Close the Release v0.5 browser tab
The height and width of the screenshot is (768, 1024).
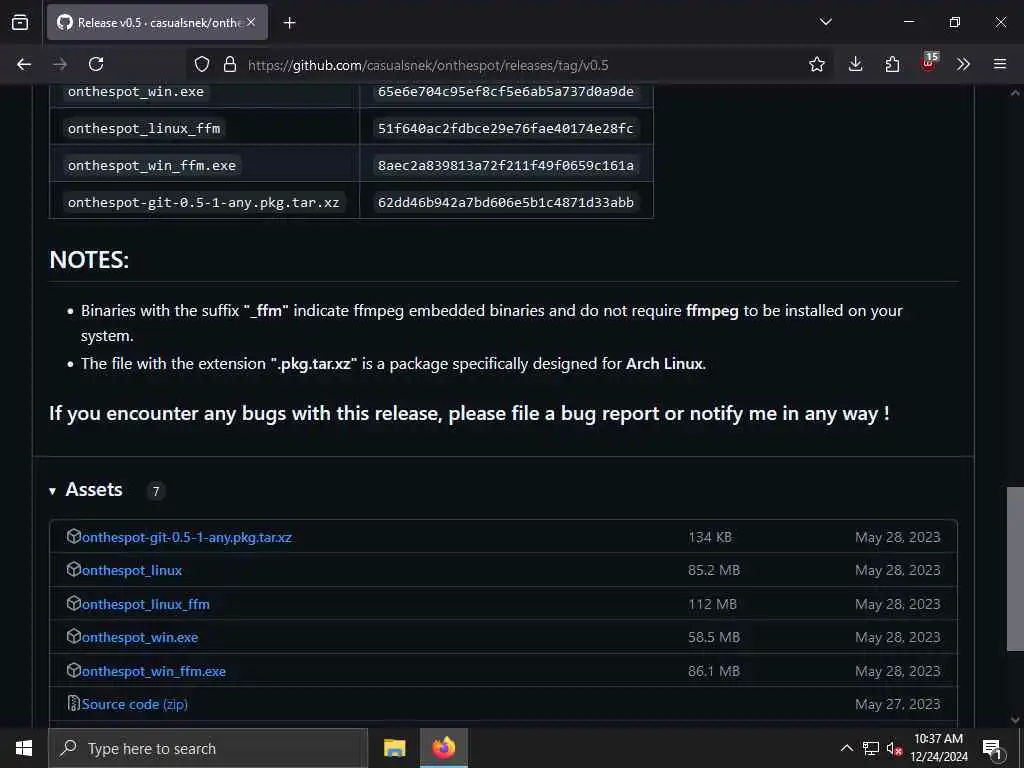(x=251, y=22)
